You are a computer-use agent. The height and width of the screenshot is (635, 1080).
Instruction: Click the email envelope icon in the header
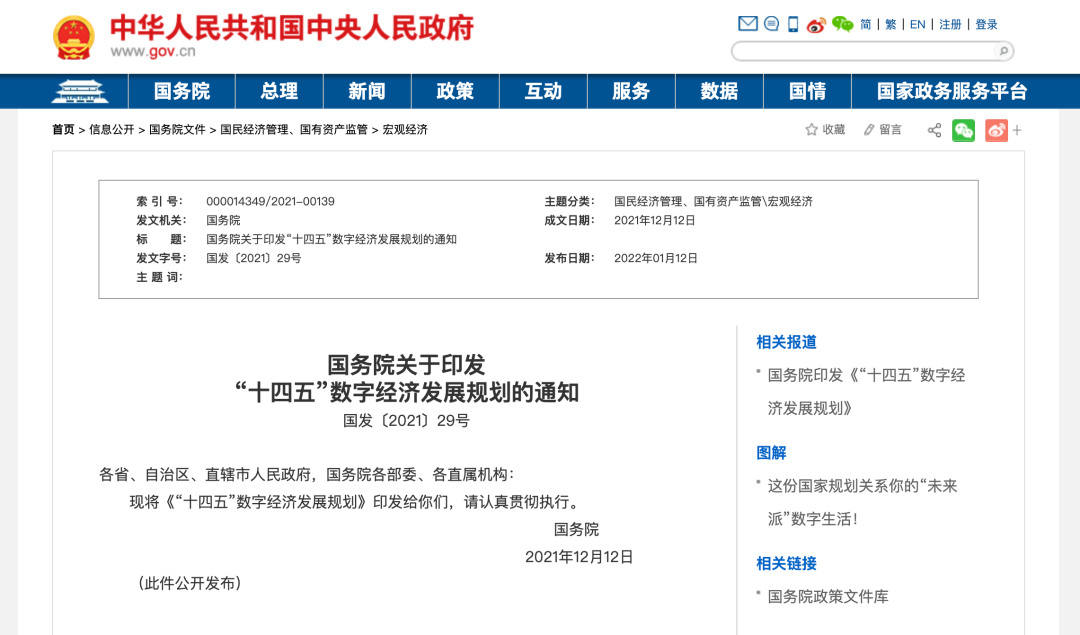(747, 23)
